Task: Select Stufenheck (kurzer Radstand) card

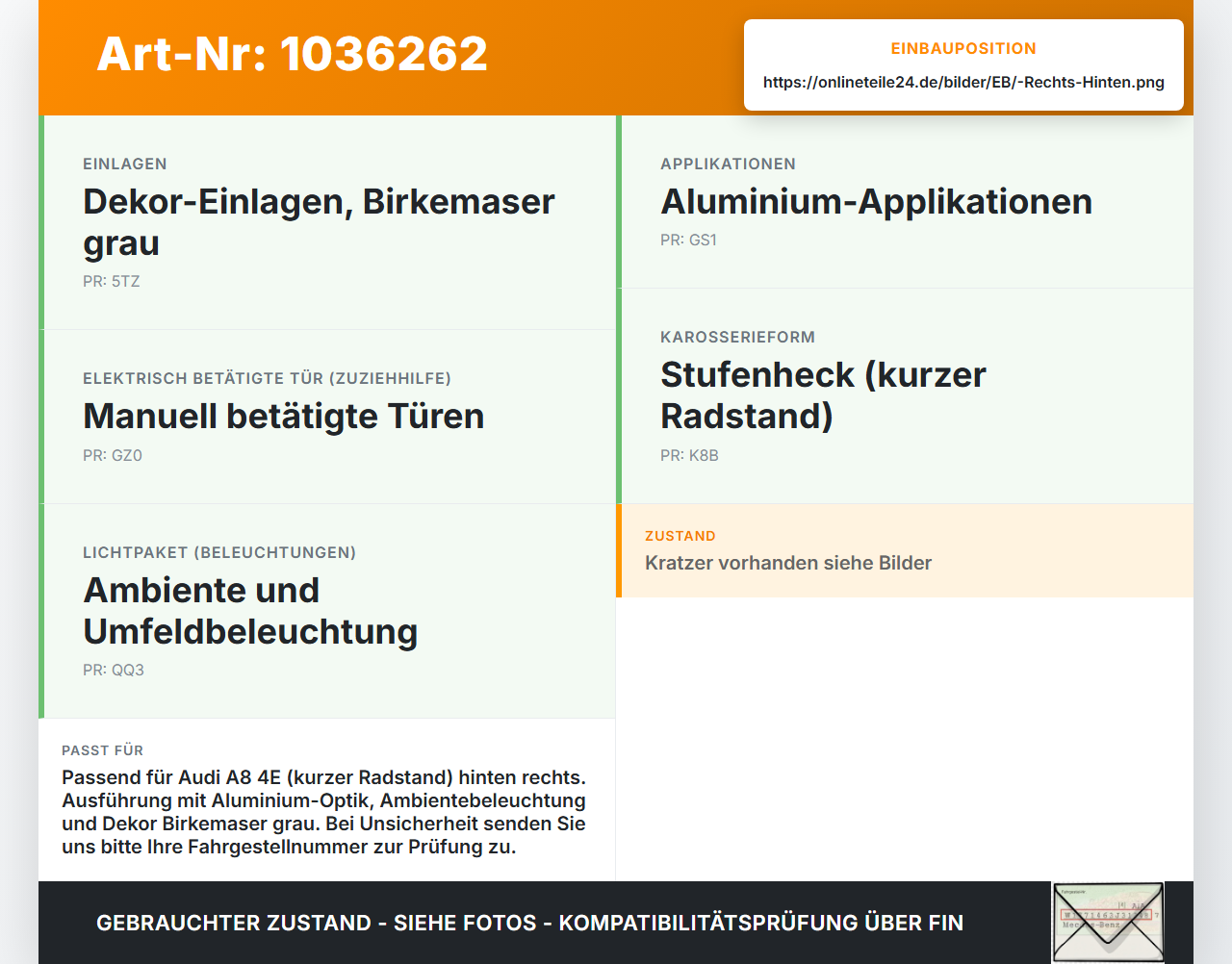Action: (x=905, y=396)
